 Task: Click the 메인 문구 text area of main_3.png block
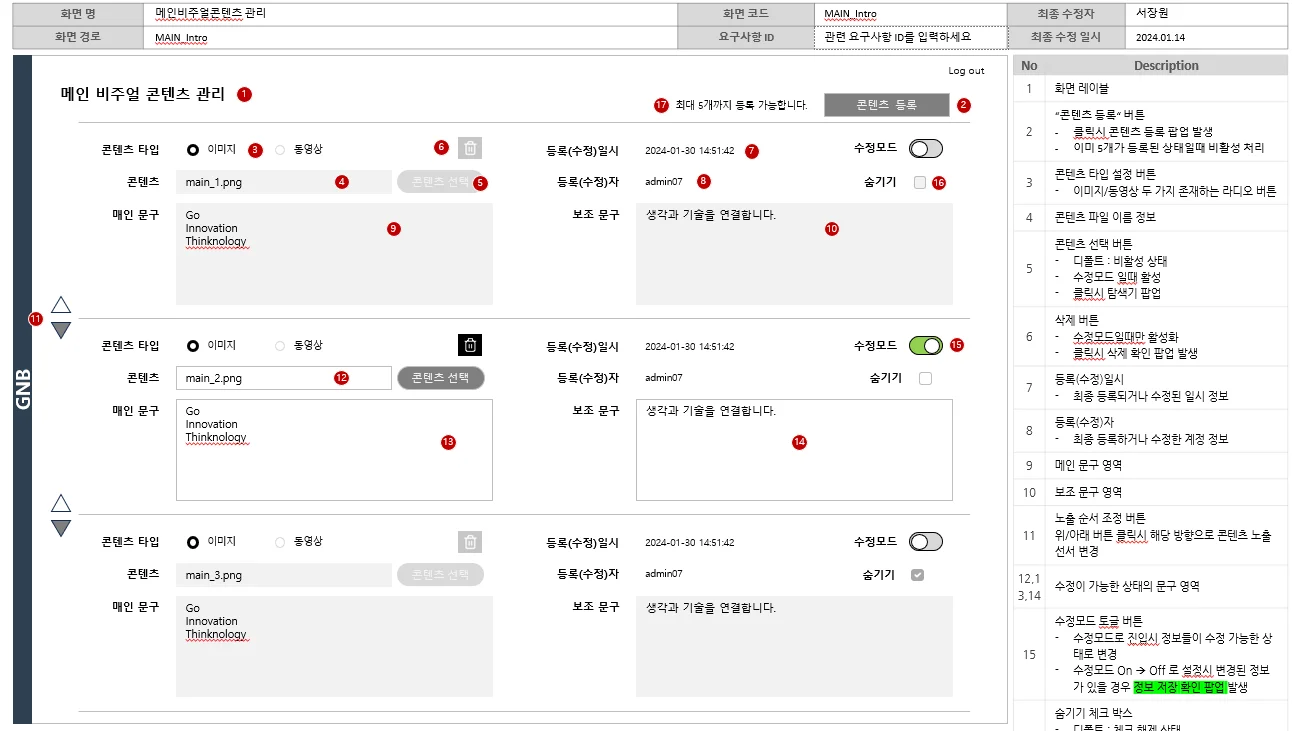(x=334, y=647)
